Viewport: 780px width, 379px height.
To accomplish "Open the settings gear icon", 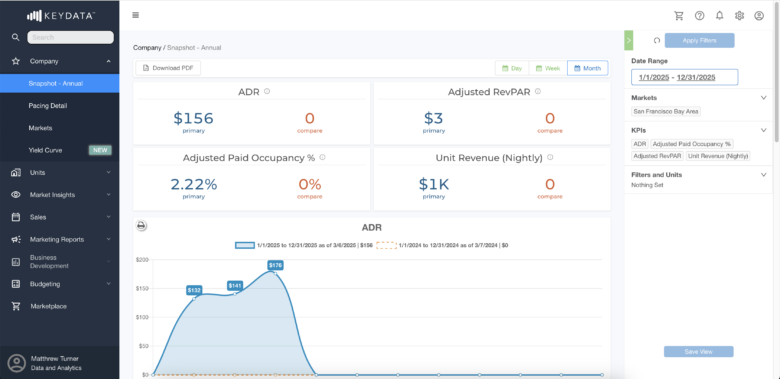I will [x=739, y=15].
